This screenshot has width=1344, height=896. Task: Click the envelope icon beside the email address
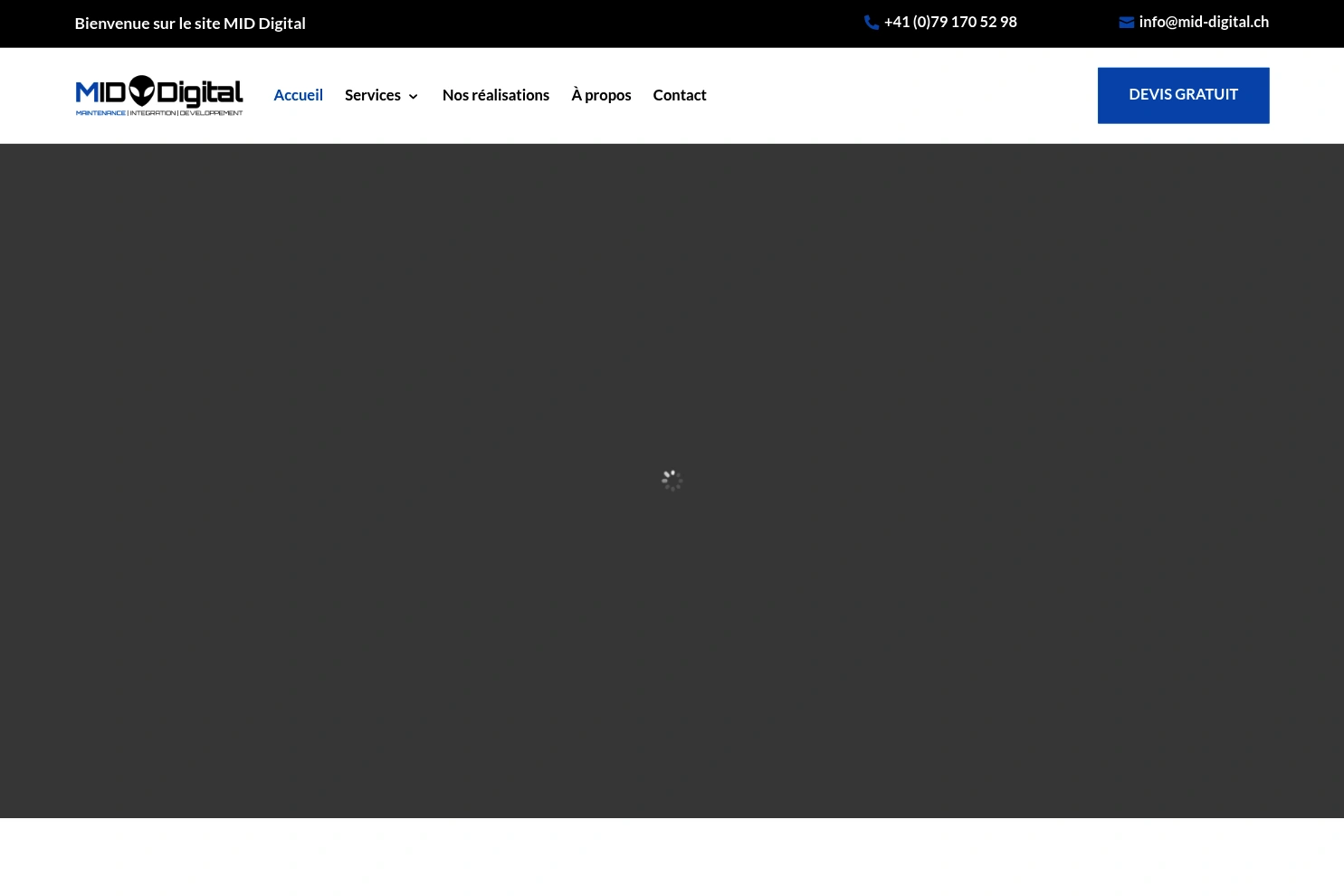click(1126, 22)
